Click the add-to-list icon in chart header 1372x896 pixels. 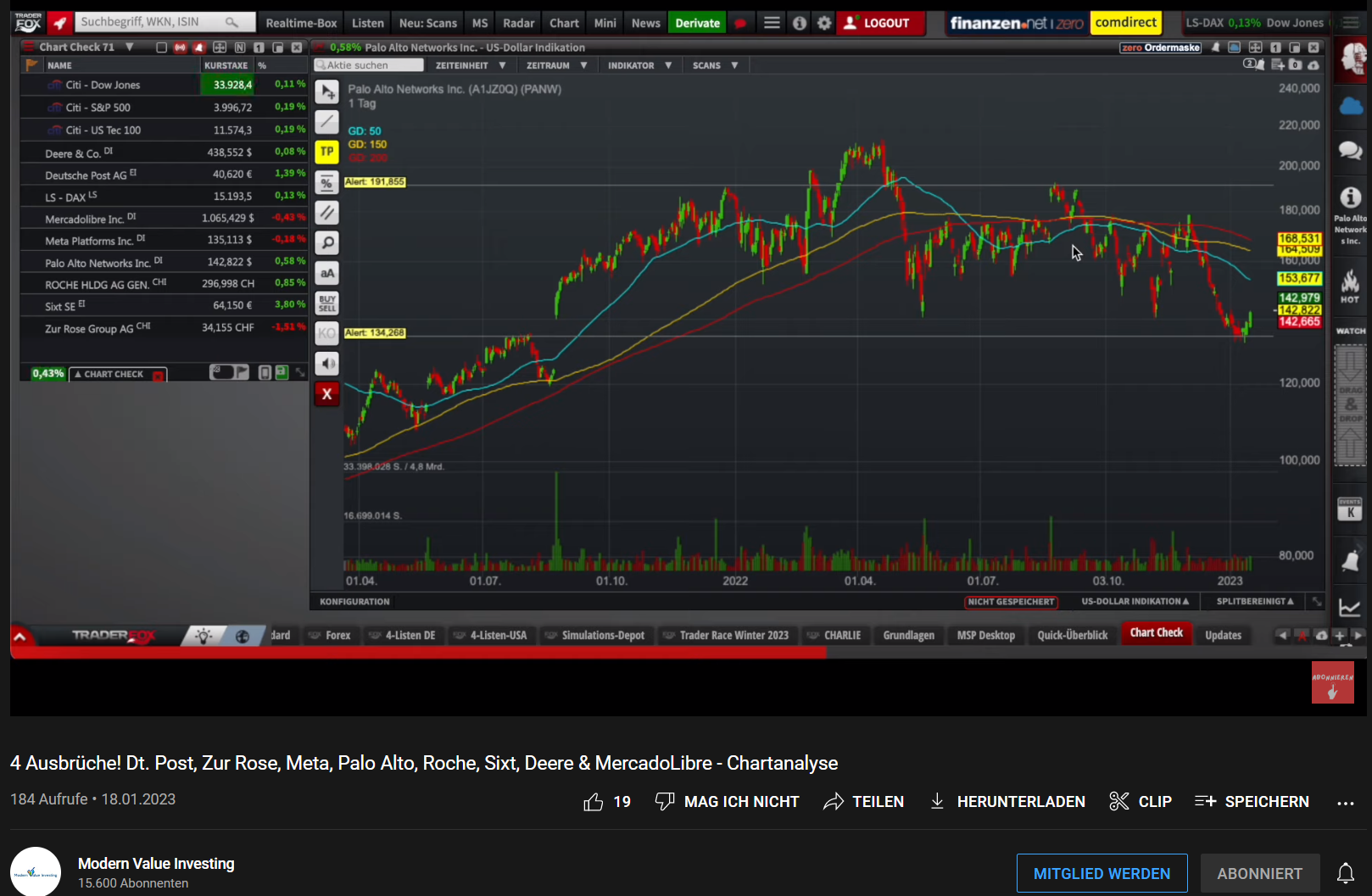pos(1277,64)
